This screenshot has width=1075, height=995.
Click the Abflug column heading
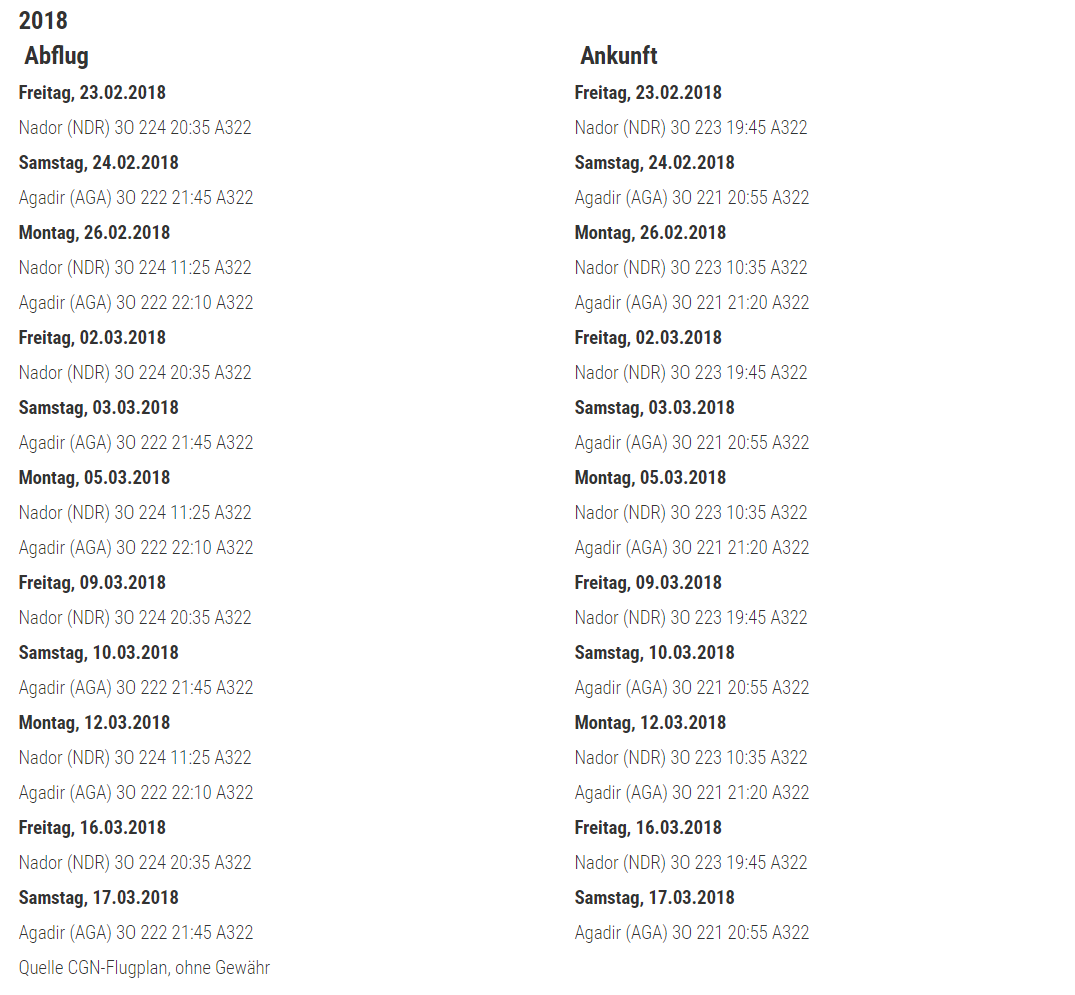56,56
